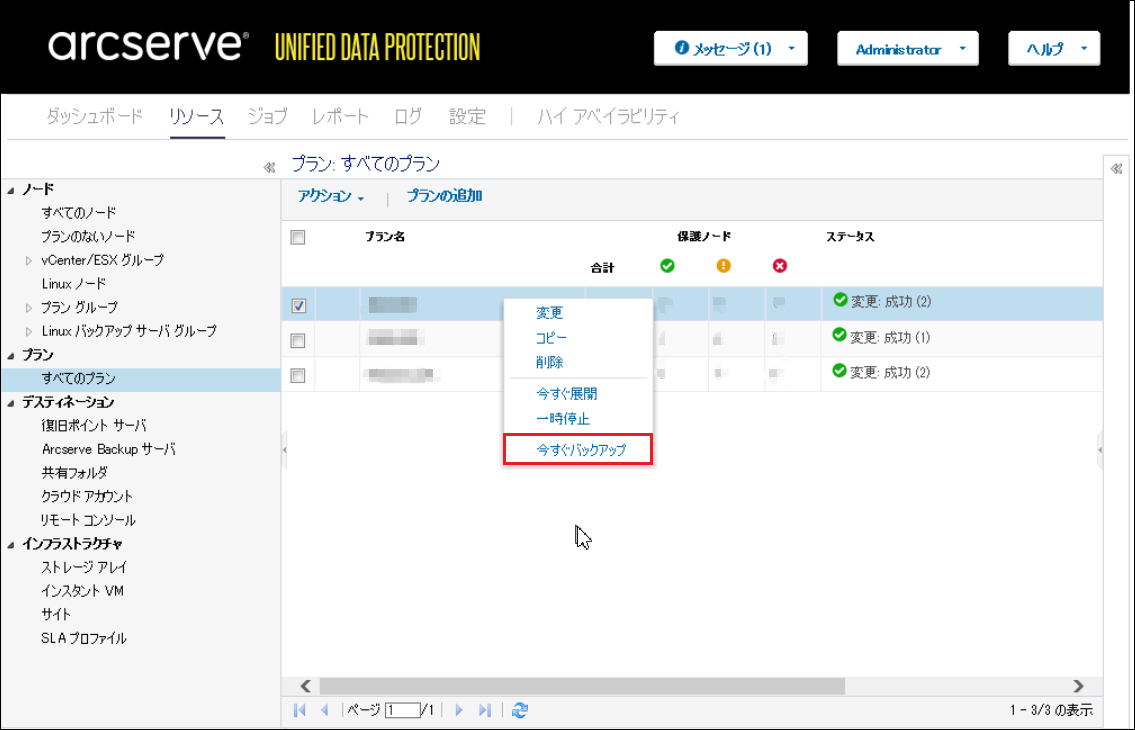Collapse left navigation pane double-chevron
The height and width of the screenshot is (730, 1135).
[x=269, y=168]
